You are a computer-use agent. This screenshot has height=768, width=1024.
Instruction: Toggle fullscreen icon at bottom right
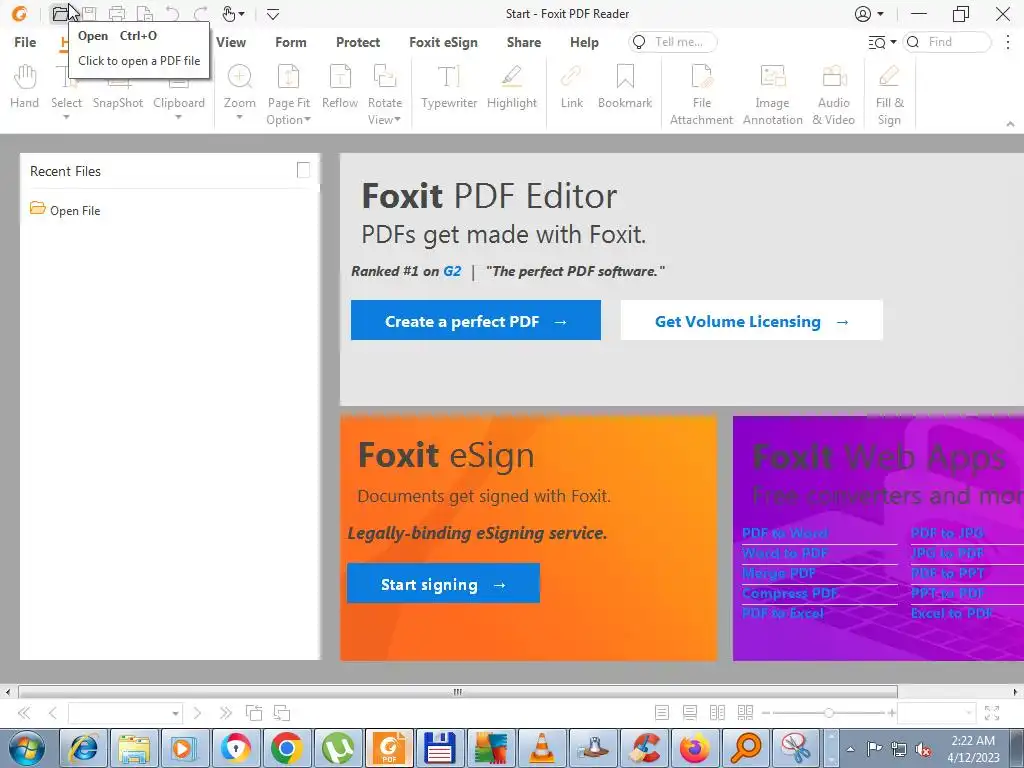coord(991,712)
